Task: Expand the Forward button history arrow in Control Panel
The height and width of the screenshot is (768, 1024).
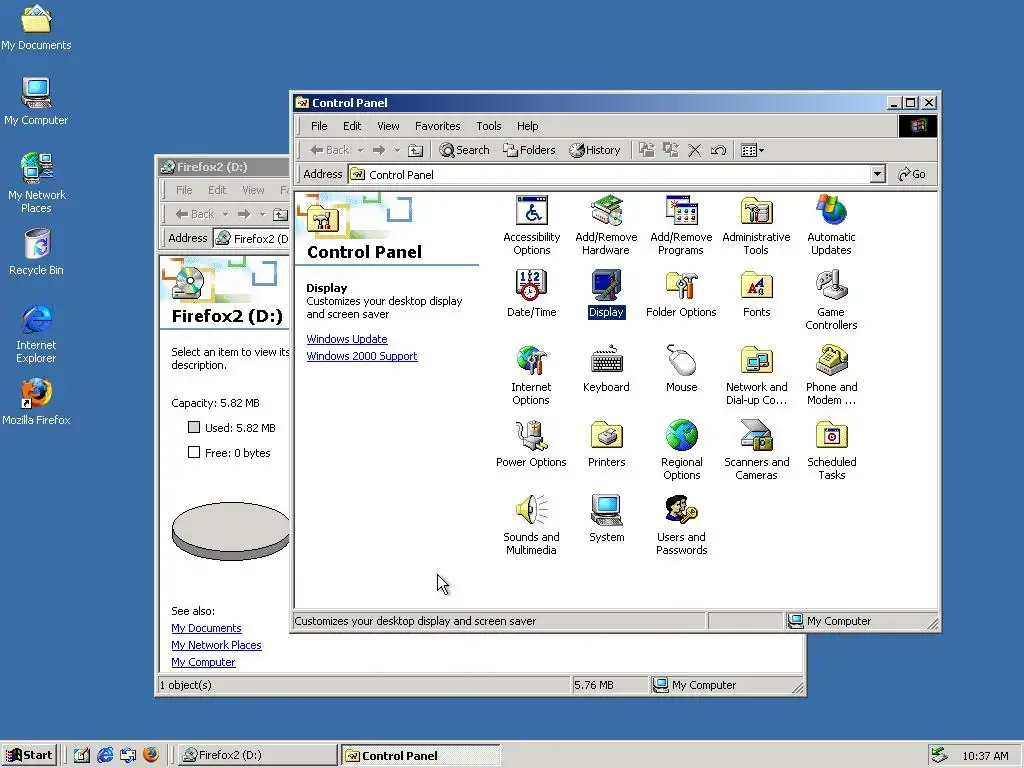Action: (x=396, y=150)
